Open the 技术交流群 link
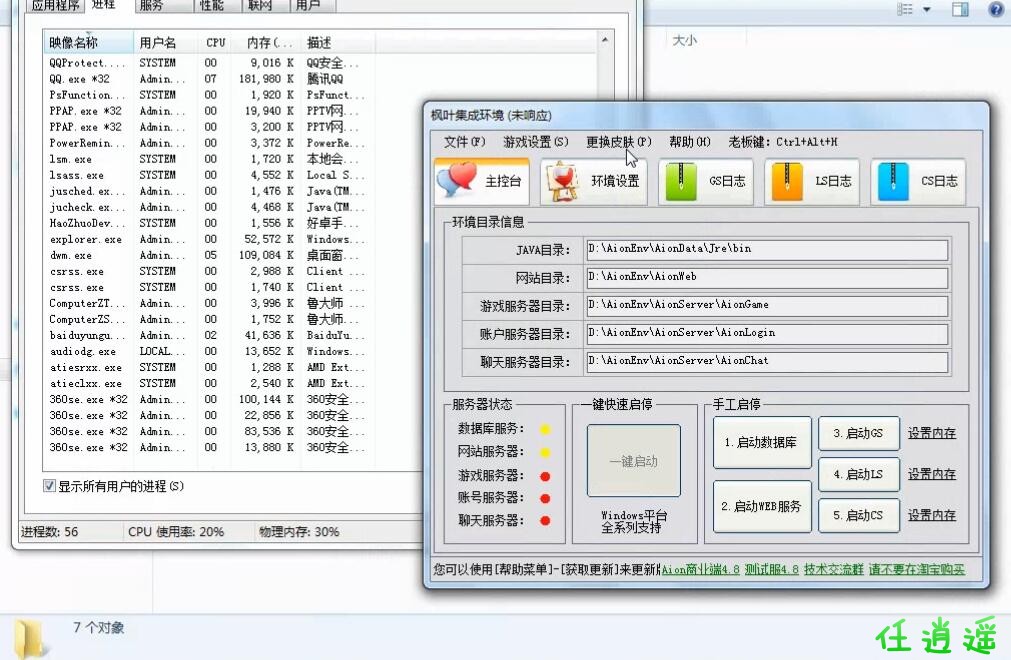1011x660 pixels. click(834, 570)
